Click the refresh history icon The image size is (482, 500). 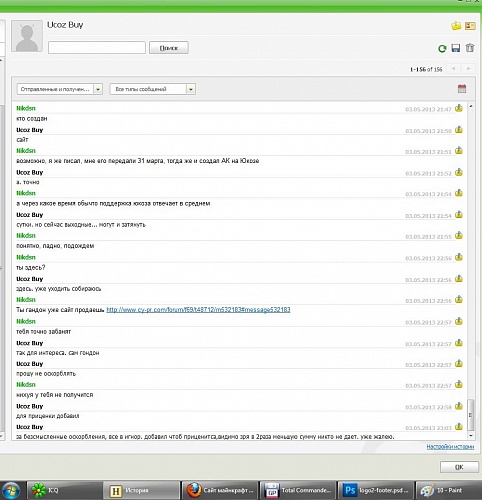point(442,49)
